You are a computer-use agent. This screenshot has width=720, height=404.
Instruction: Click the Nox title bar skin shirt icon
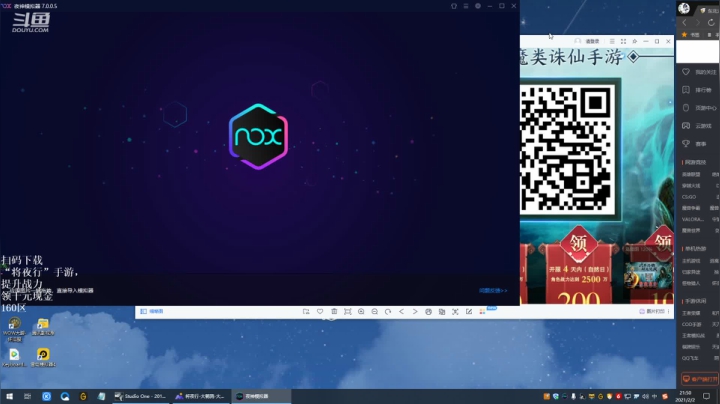pyautogui.click(x=454, y=6)
